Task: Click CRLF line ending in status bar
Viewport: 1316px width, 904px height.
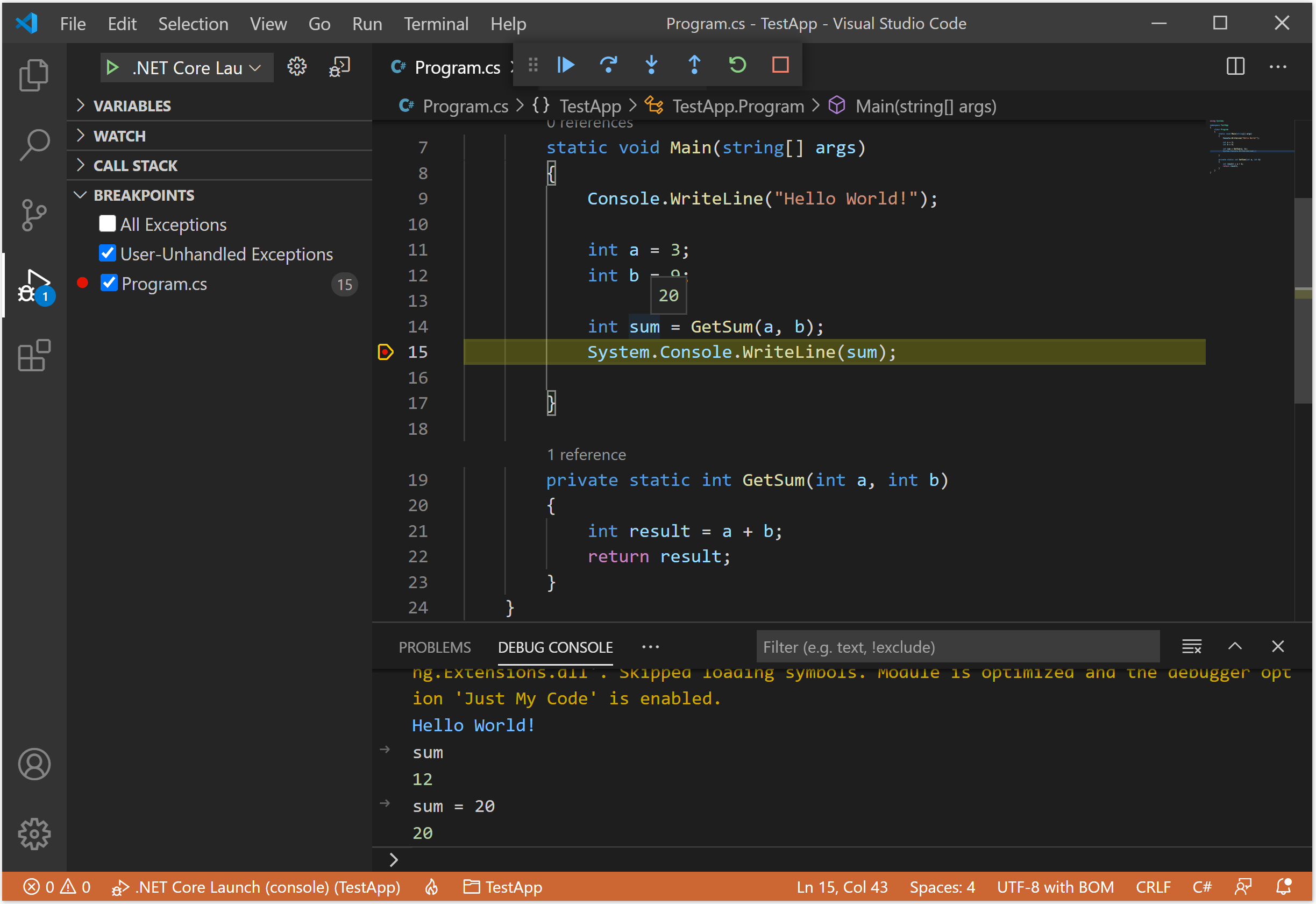Action: [1153, 887]
